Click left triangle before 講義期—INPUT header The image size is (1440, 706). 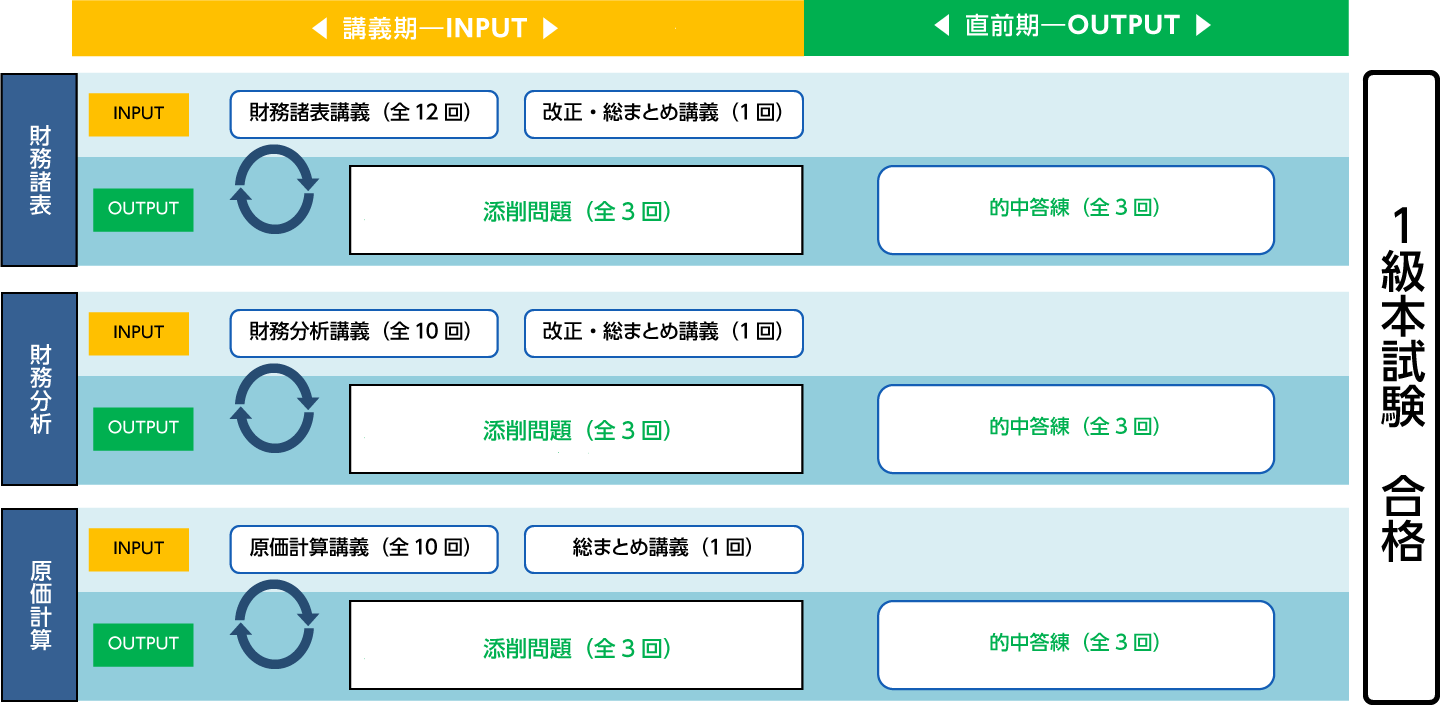point(320,29)
